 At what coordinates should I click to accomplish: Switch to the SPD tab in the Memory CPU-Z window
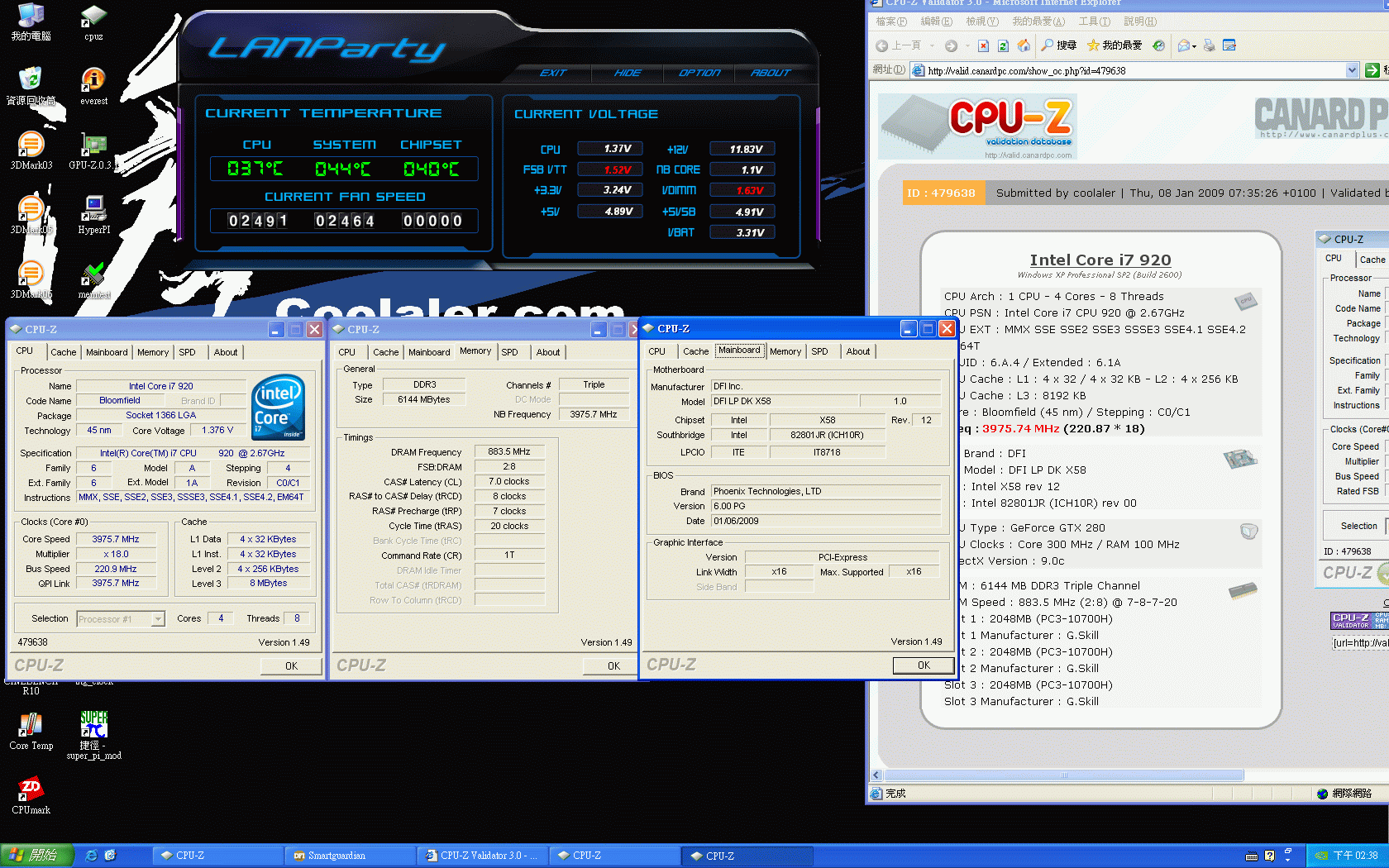pos(509,352)
